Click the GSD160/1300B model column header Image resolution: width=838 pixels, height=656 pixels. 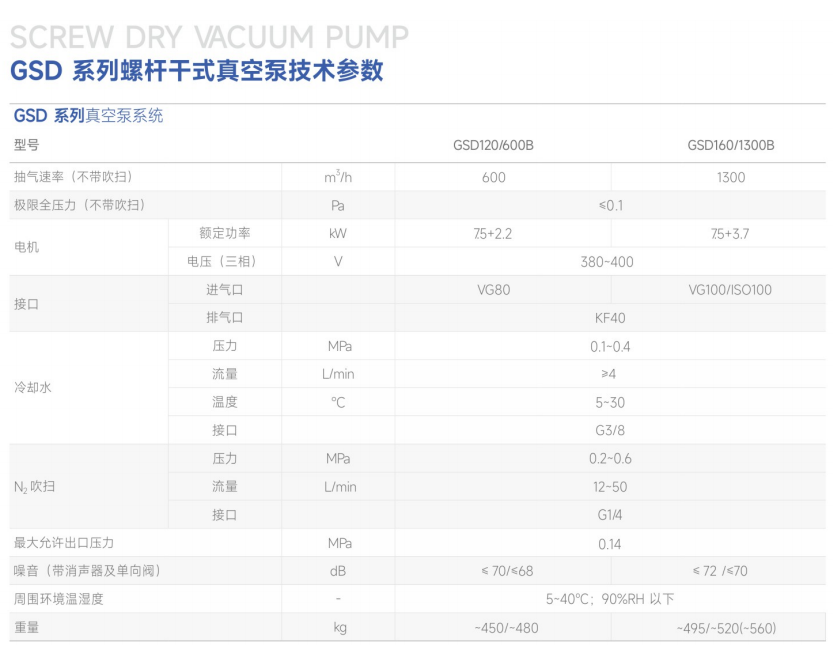[730, 145]
